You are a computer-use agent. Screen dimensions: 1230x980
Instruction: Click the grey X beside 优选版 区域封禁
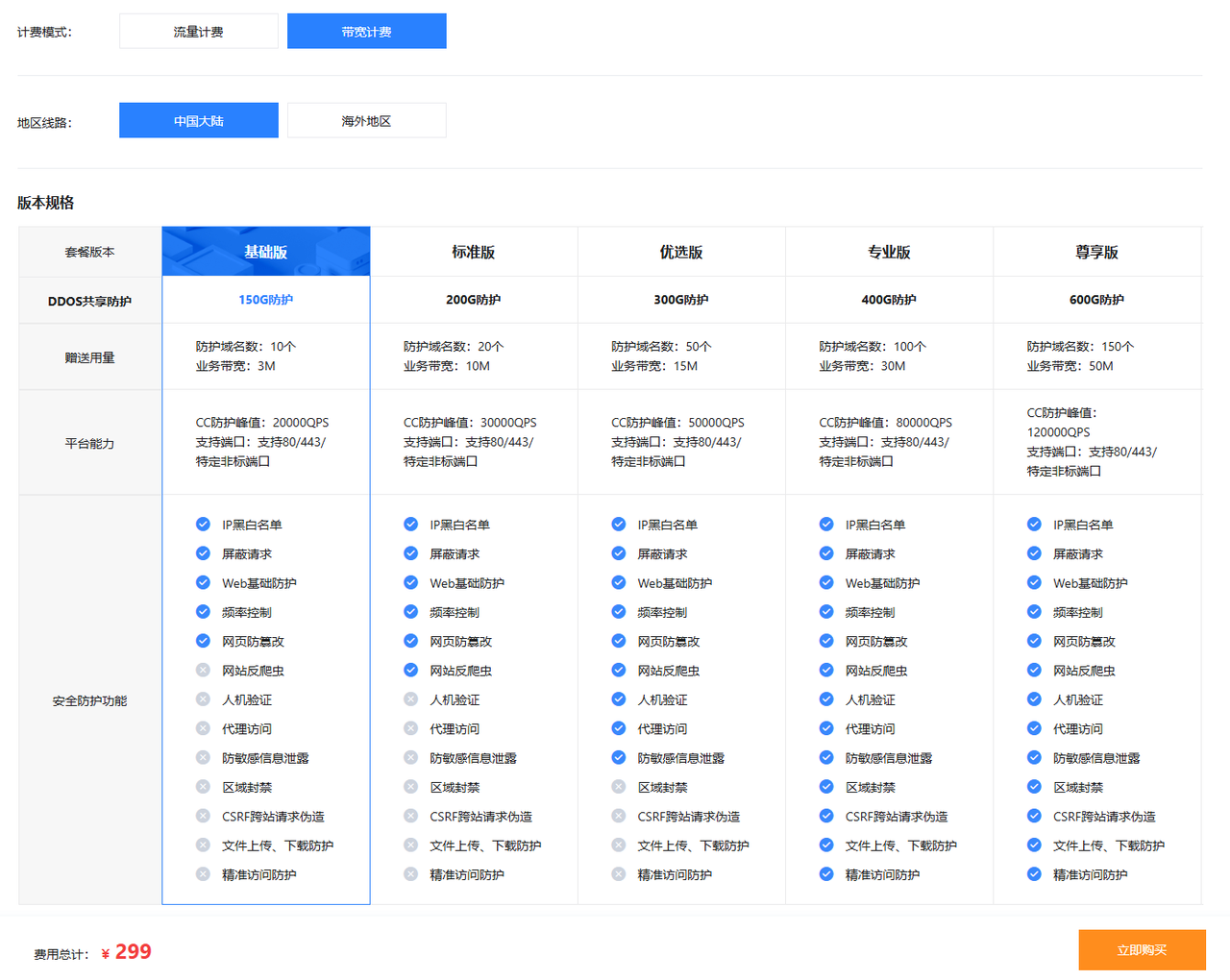click(618, 787)
